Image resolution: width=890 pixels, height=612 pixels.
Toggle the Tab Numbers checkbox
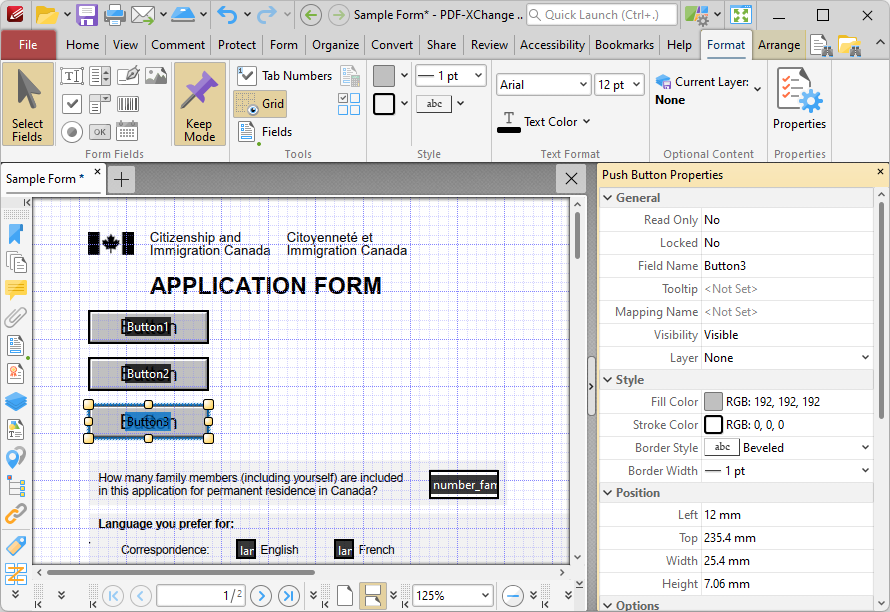click(x=284, y=76)
